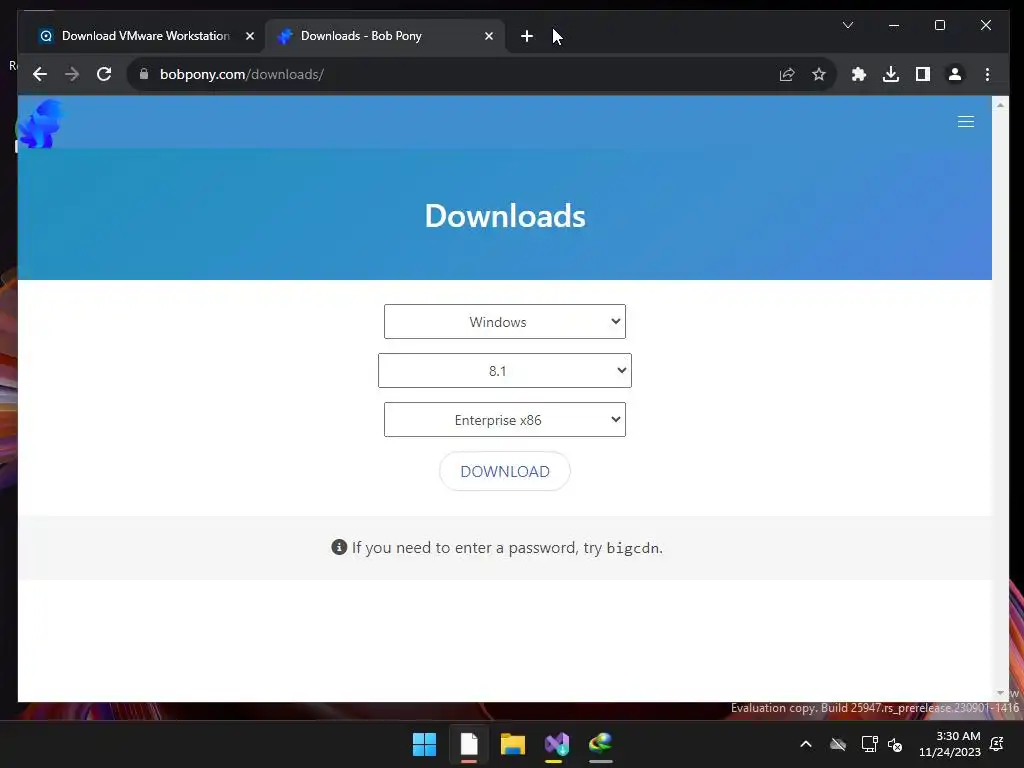Open the tab search chevron
Image resolution: width=1024 pixels, height=768 pixels.
coord(848,25)
